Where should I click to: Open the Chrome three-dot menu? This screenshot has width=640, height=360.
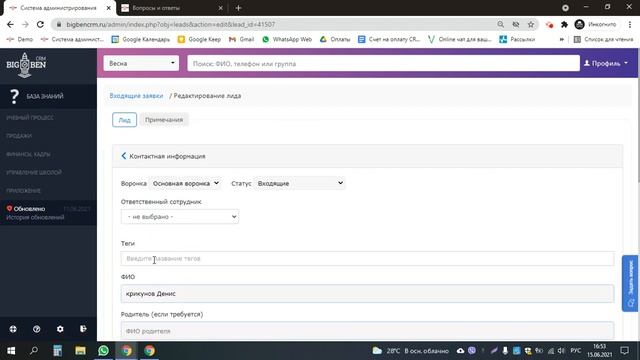click(630, 24)
